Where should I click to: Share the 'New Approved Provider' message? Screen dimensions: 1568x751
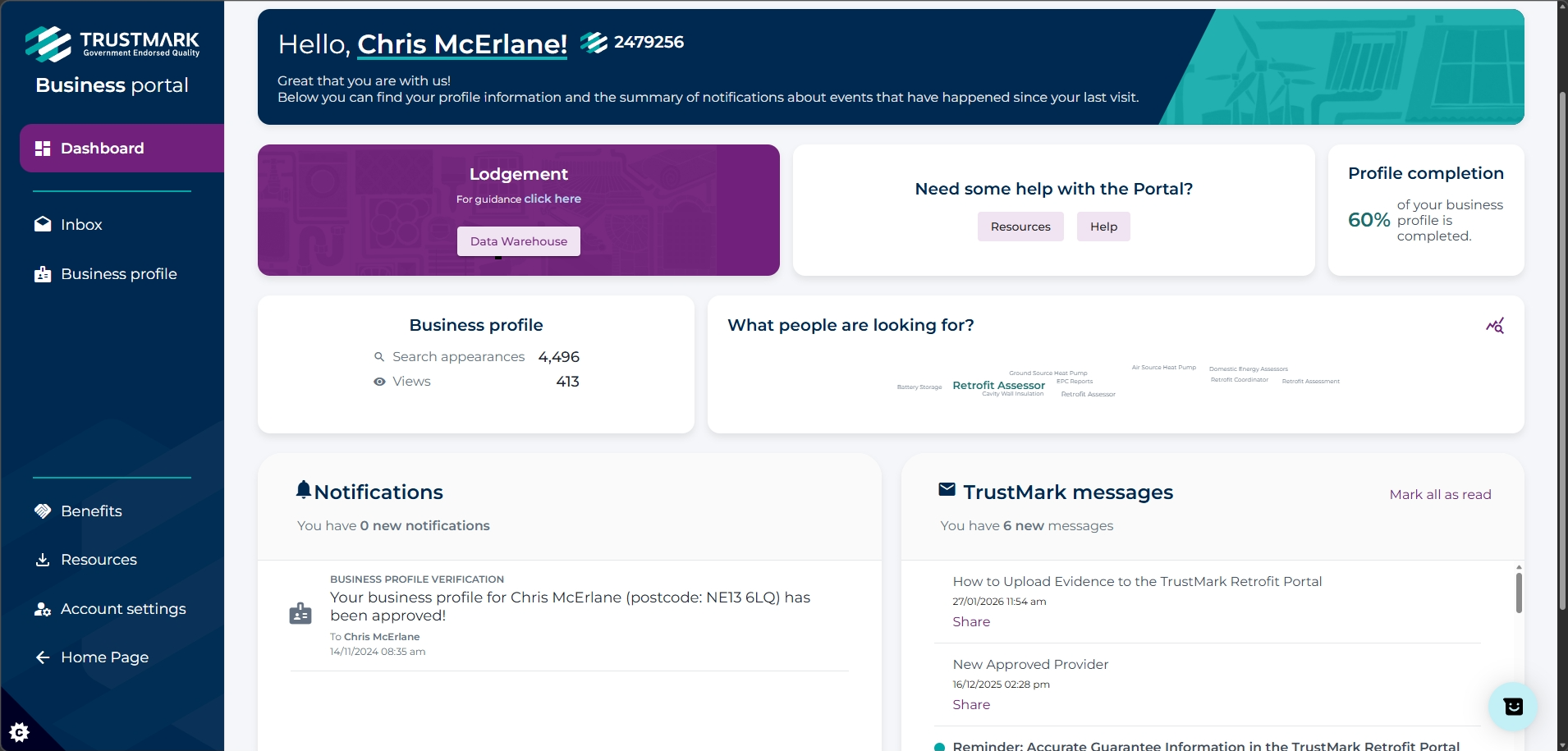click(971, 705)
